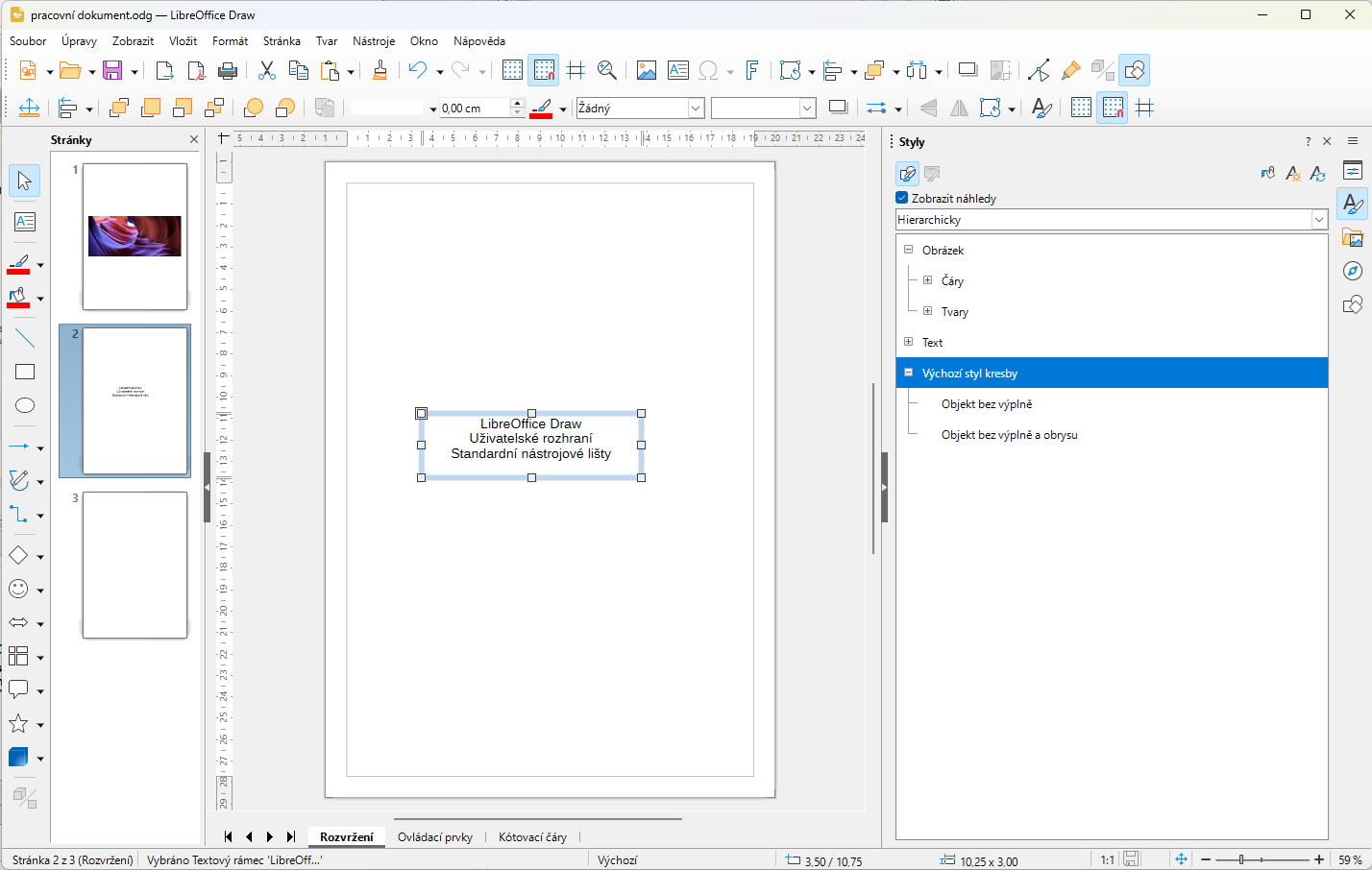Bring the object to front
The image size is (1372, 870).
pos(119,109)
